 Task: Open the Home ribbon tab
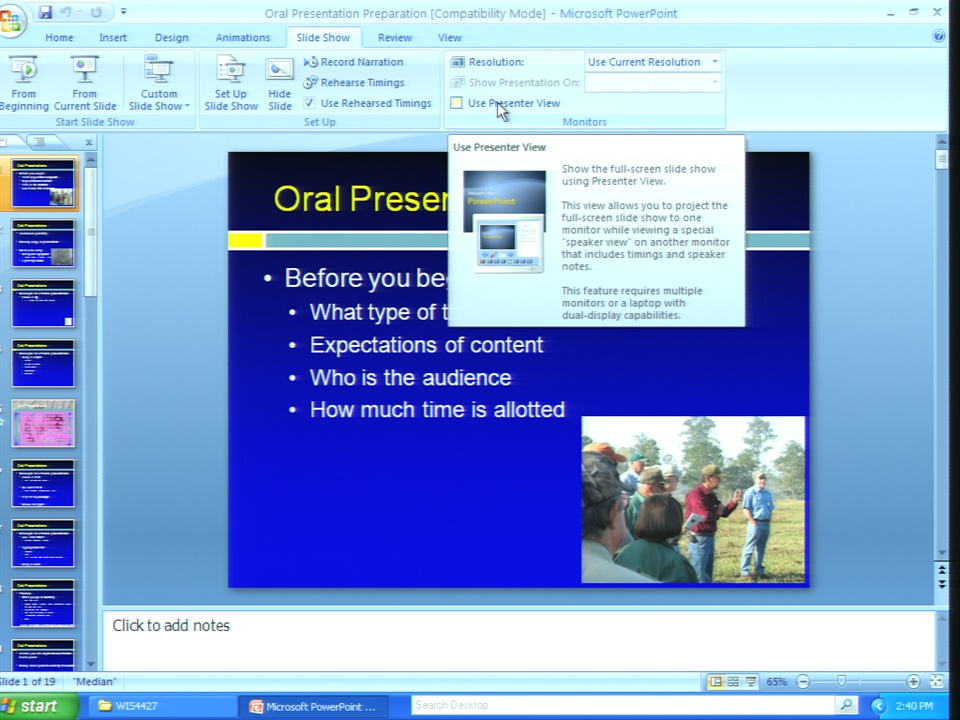[x=59, y=37]
